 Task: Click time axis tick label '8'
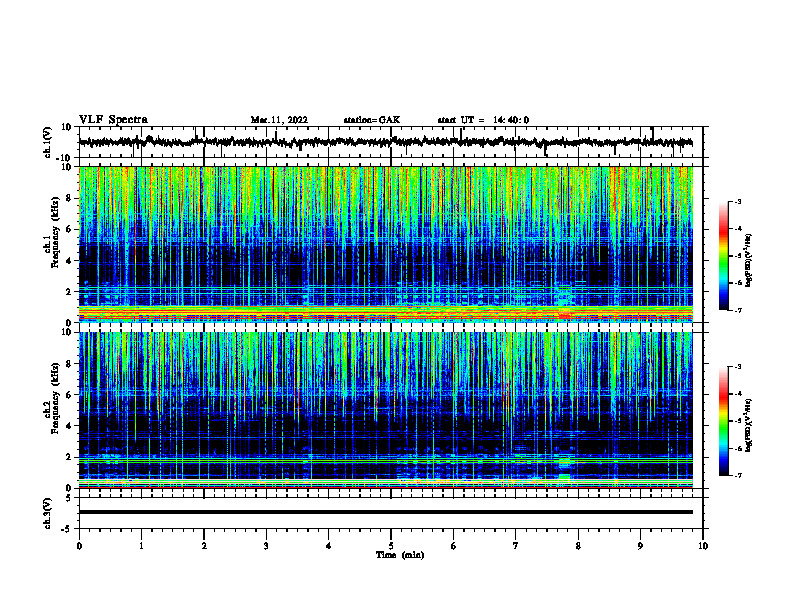point(578,546)
